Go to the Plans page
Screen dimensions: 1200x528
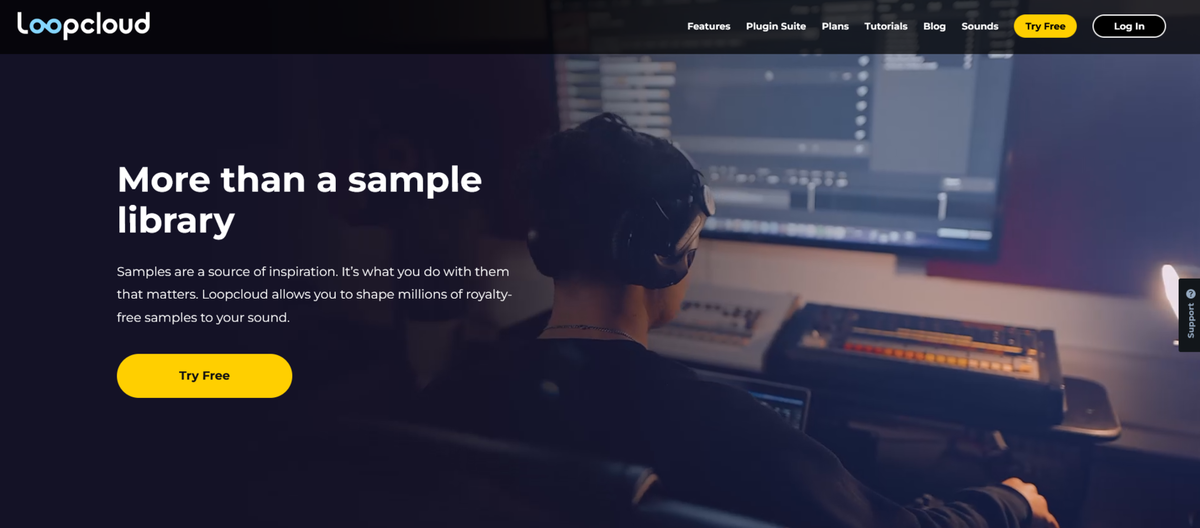(x=835, y=26)
